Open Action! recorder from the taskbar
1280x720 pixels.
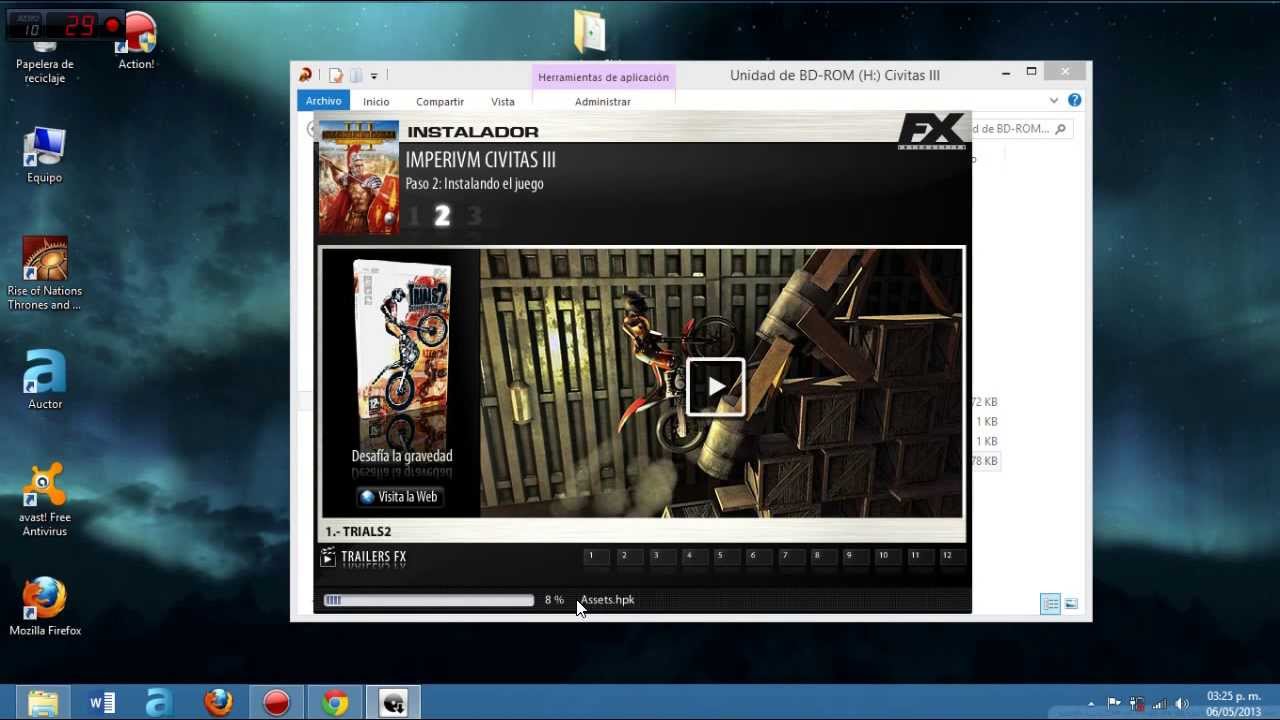[276, 703]
